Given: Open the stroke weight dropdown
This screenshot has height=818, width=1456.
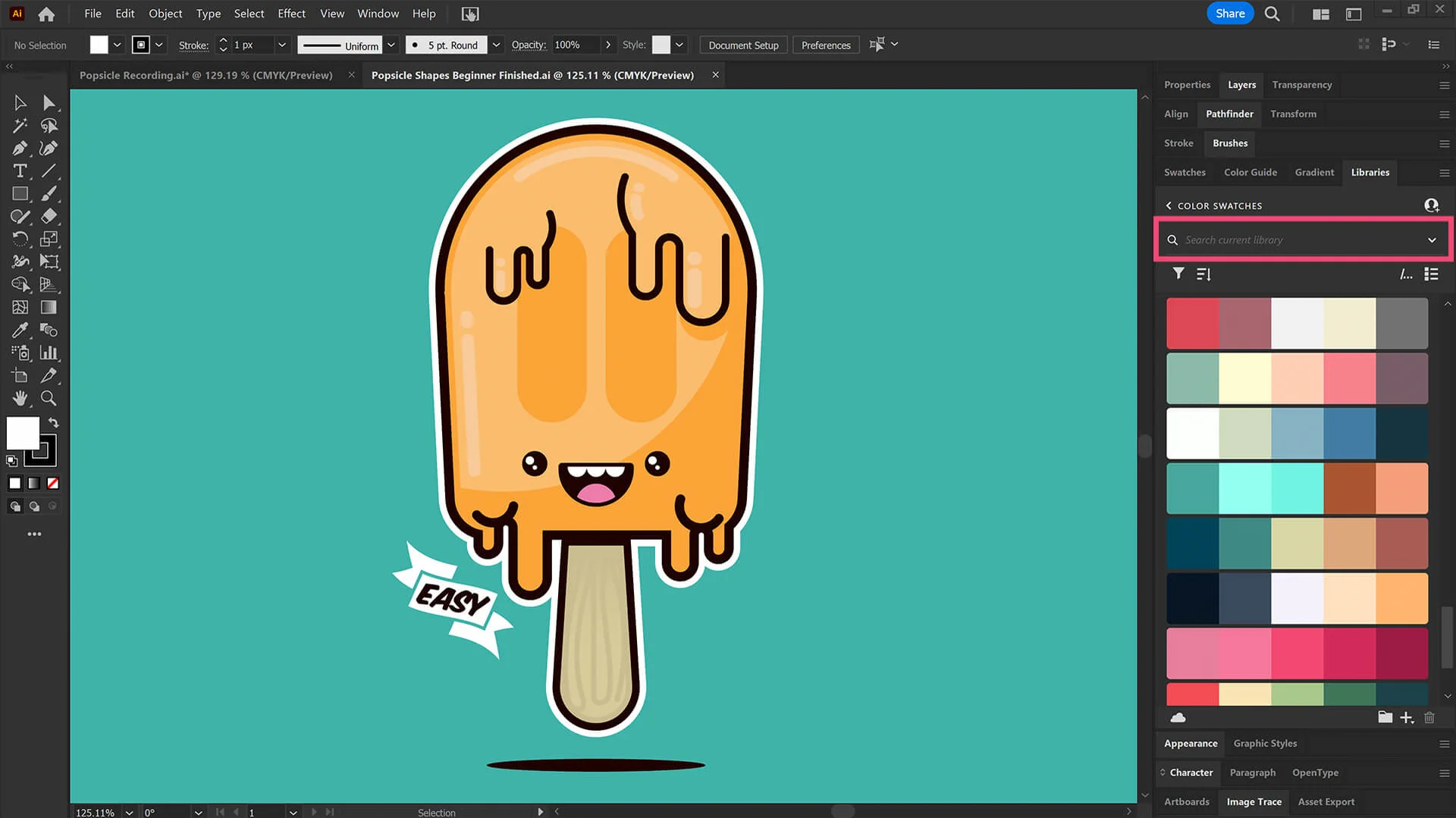Looking at the screenshot, I should 281,45.
